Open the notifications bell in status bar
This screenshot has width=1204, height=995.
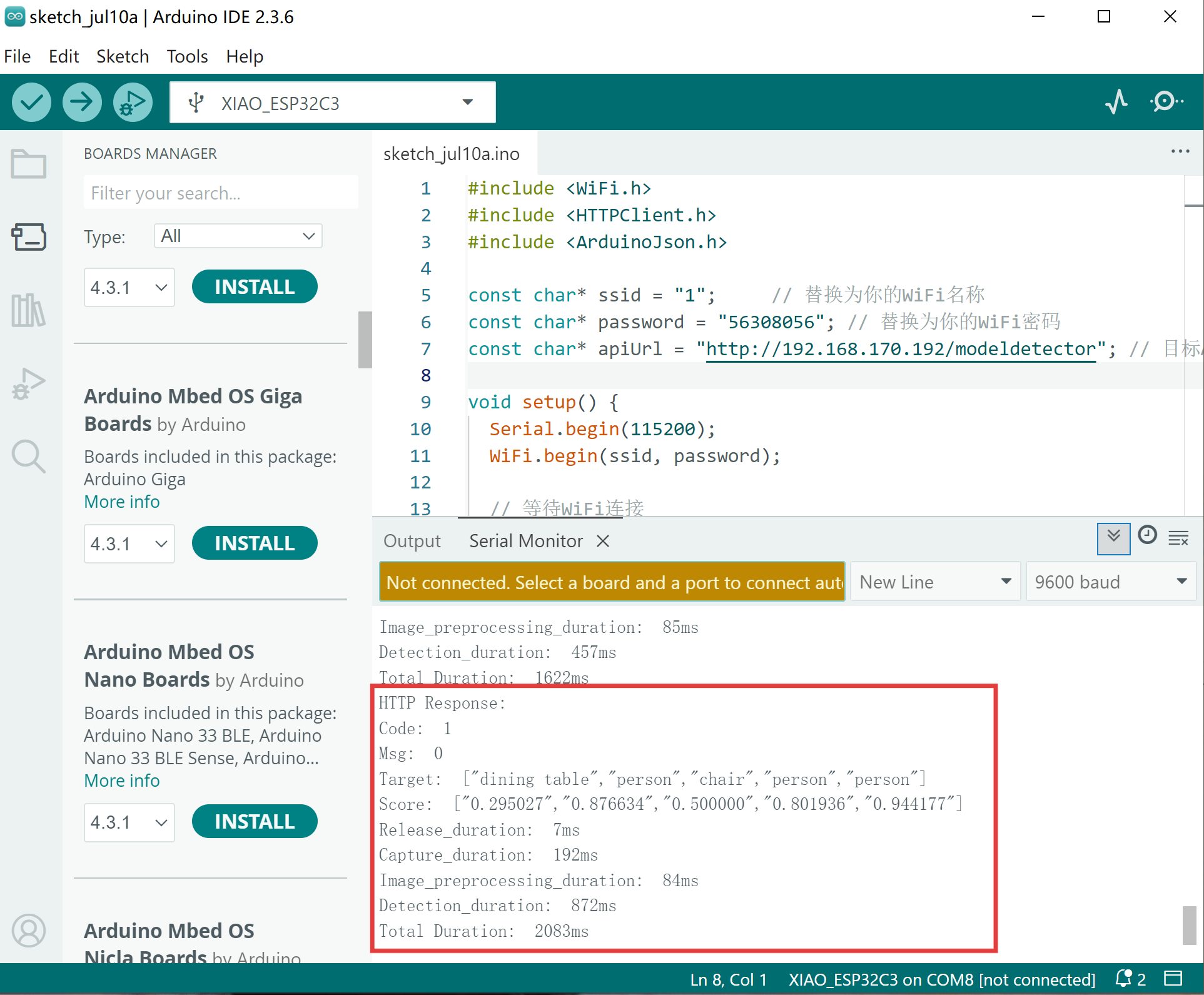1124,979
